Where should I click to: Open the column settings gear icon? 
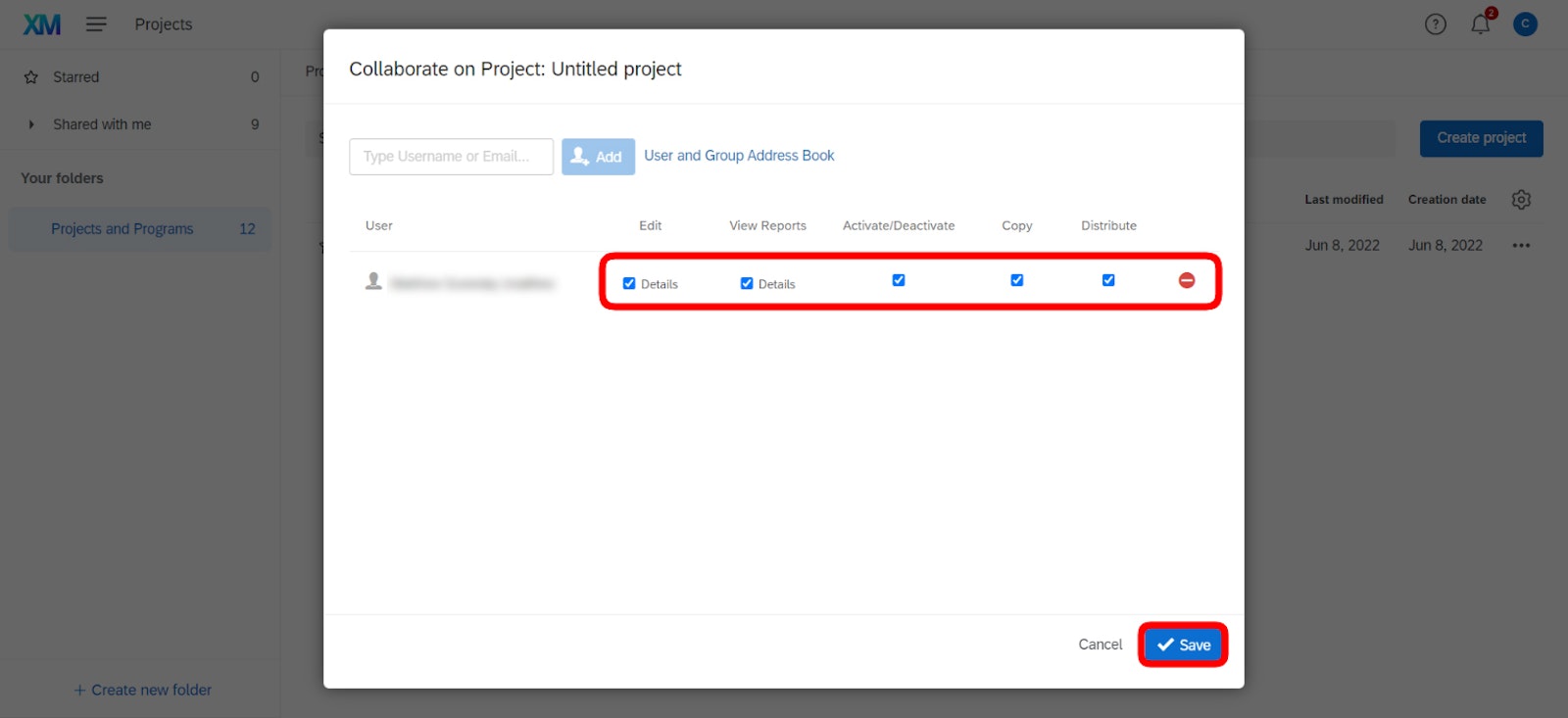[1521, 200]
